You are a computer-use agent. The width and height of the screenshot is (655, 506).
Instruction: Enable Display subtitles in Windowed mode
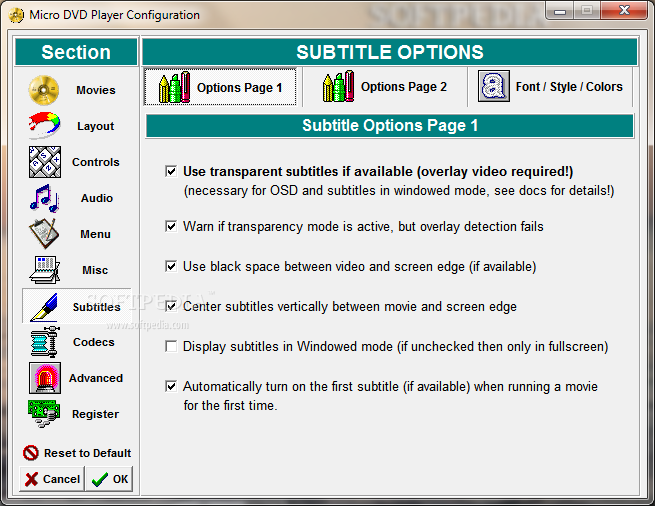pyautogui.click(x=171, y=346)
